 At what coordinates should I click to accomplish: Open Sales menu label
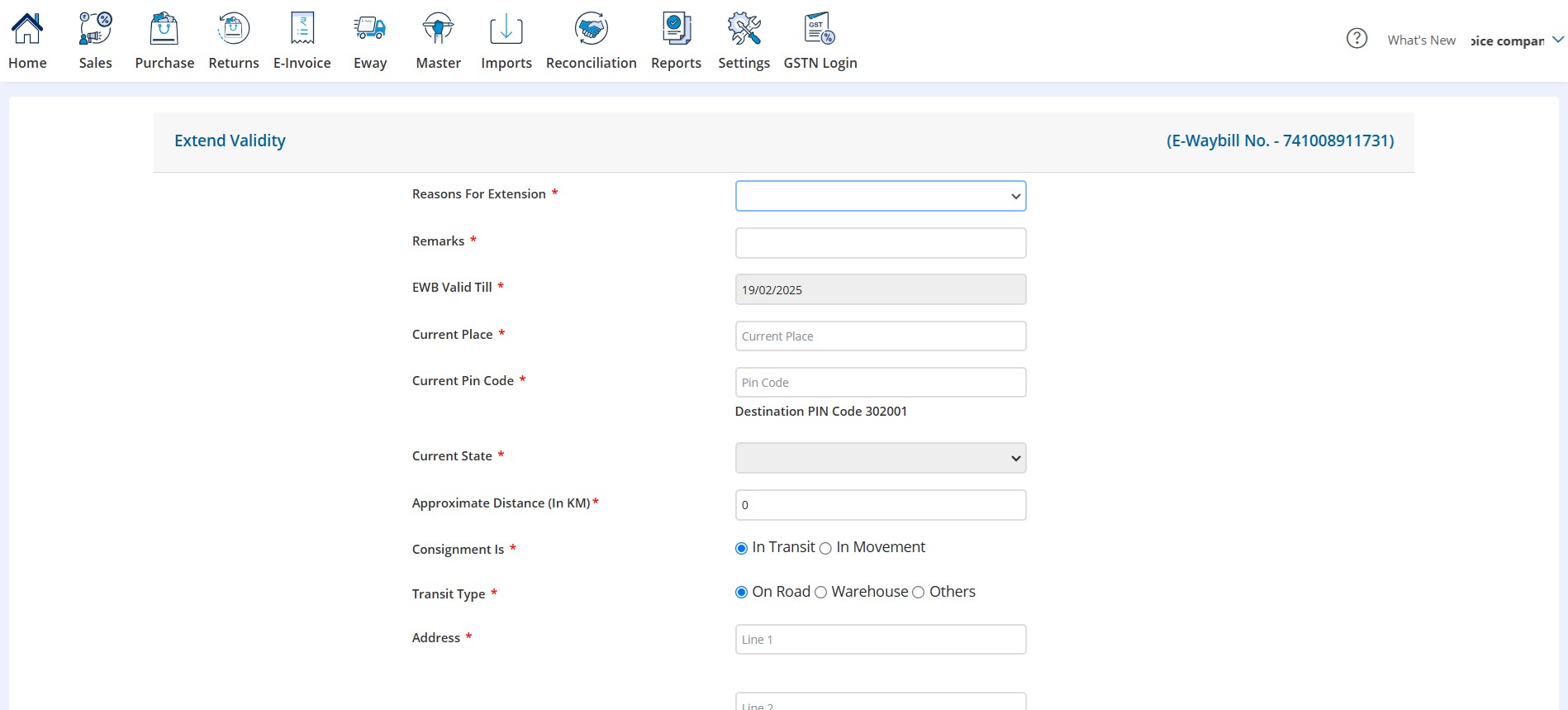coord(96,63)
